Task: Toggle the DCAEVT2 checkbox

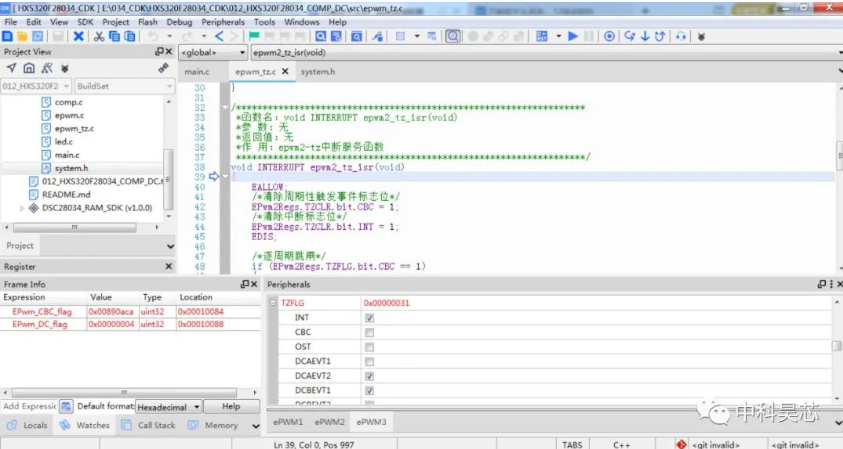Action: coord(369,376)
